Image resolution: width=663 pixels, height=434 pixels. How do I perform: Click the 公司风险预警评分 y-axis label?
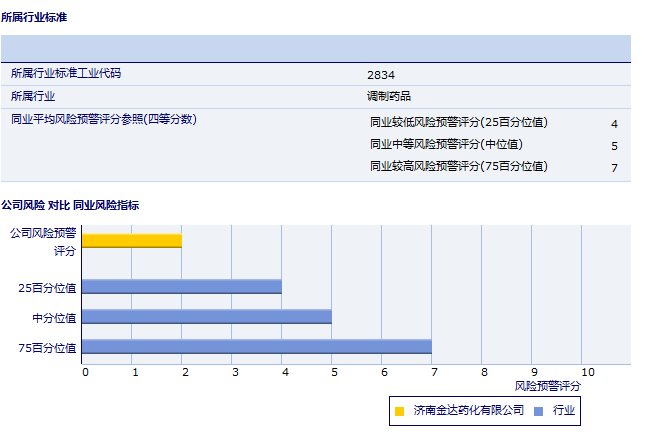pyautogui.click(x=42, y=241)
